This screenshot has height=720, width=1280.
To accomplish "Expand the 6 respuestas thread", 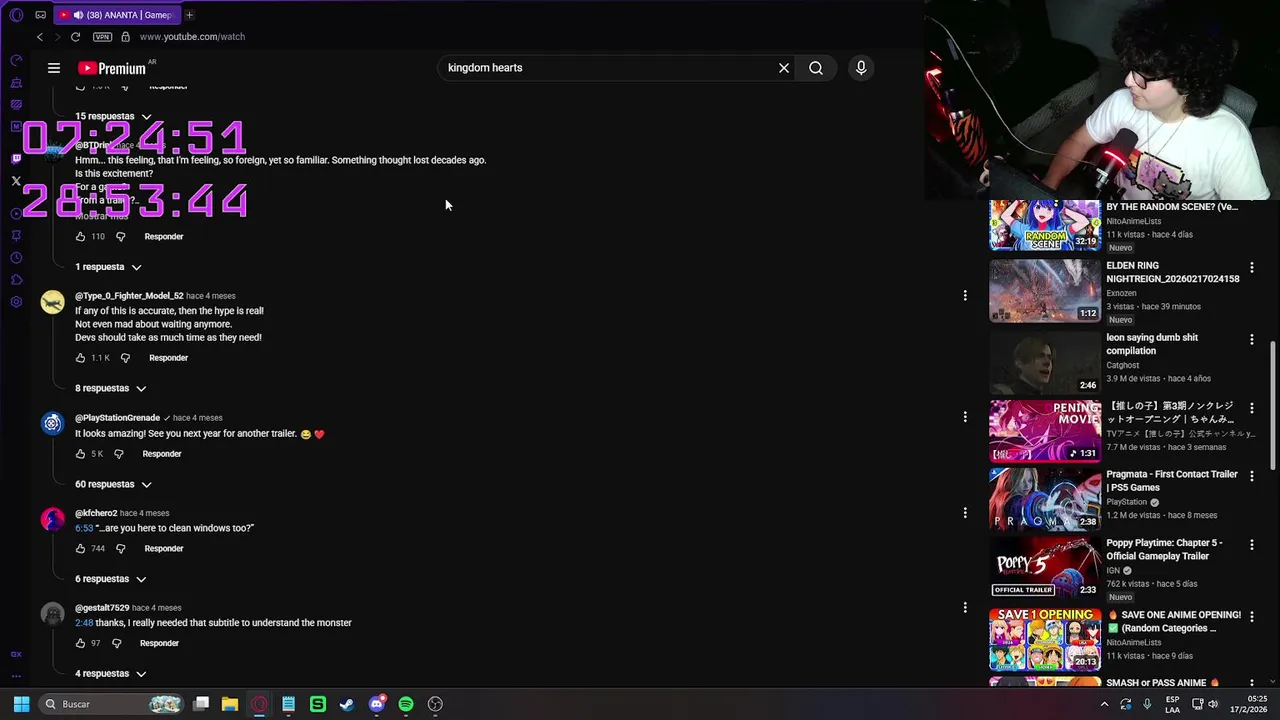I will point(110,579).
